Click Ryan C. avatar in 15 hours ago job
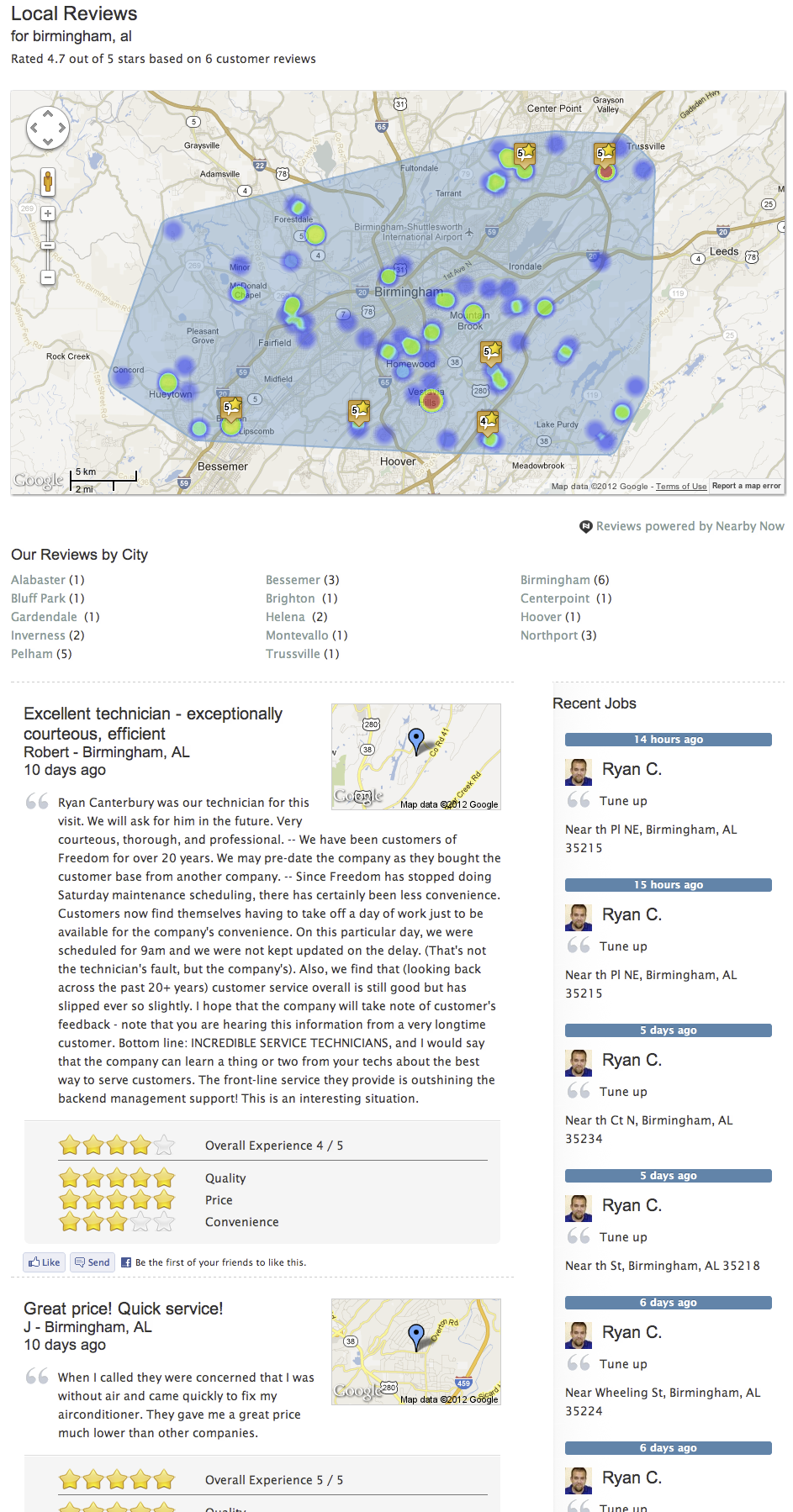The image size is (793, 1512). tap(579, 918)
